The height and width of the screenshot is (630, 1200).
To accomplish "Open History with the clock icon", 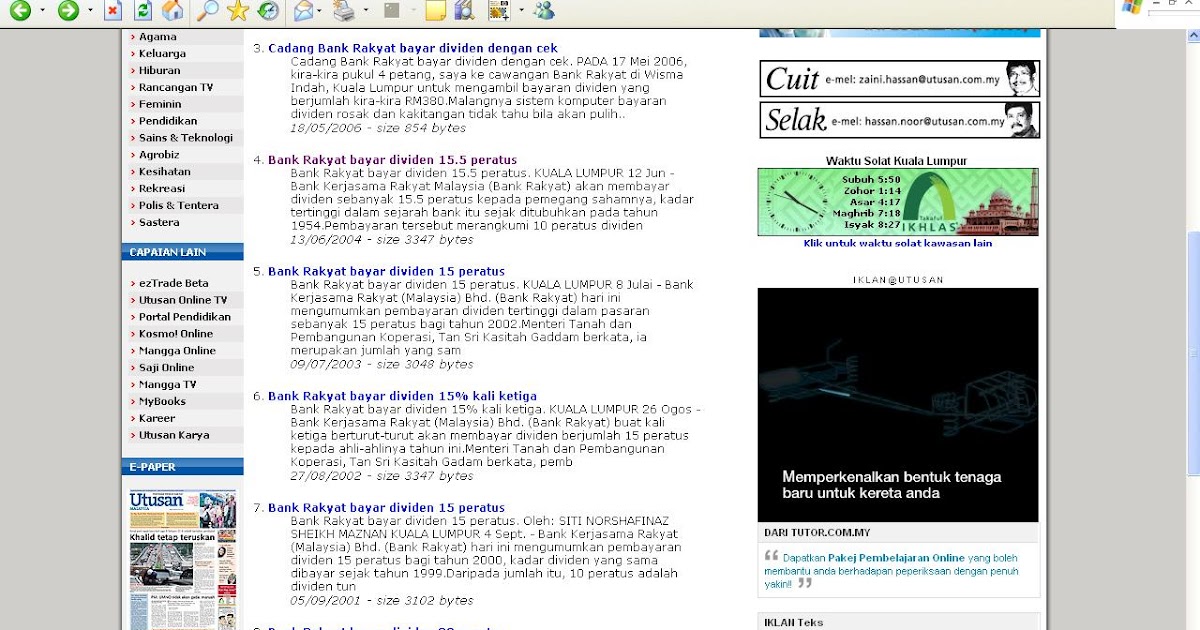I will coord(267,11).
